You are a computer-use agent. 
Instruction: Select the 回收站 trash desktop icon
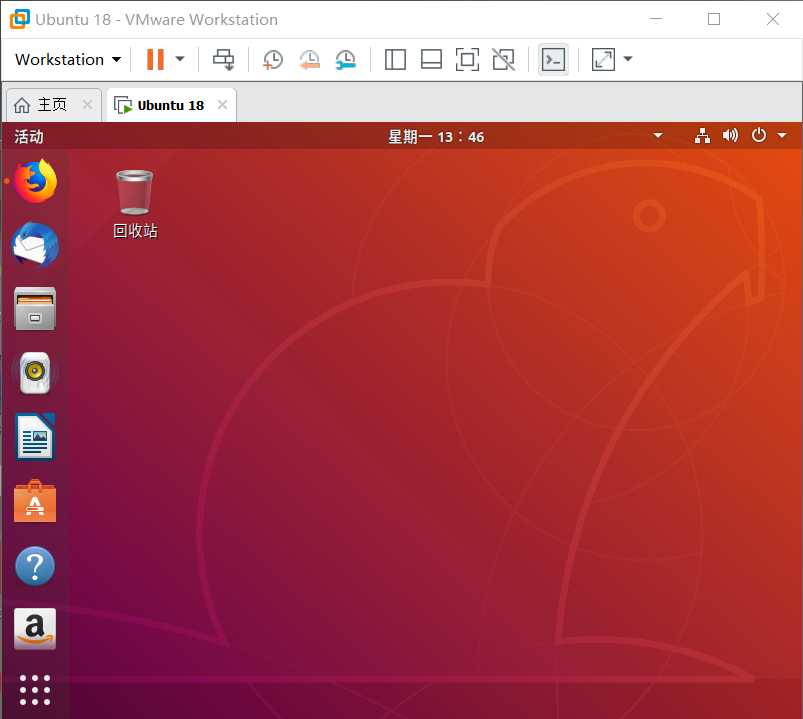click(135, 204)
